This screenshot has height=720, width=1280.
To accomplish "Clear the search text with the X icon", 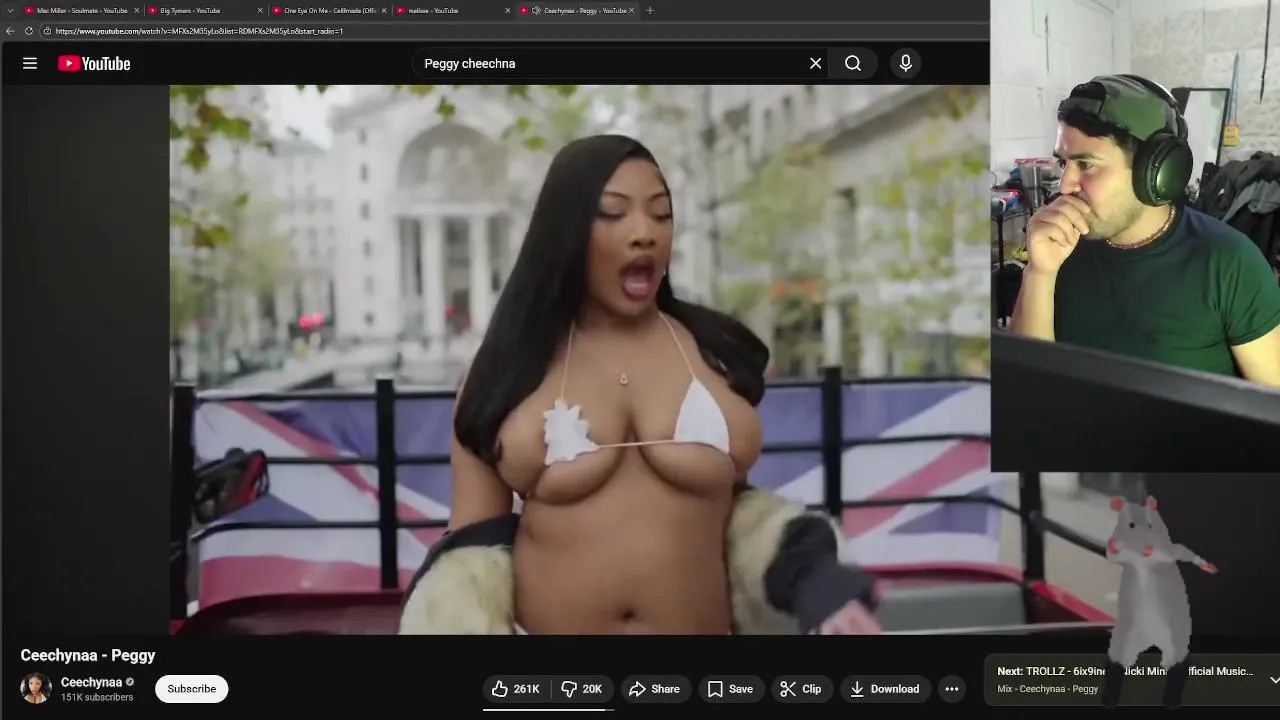I will [x=816, y=63].
